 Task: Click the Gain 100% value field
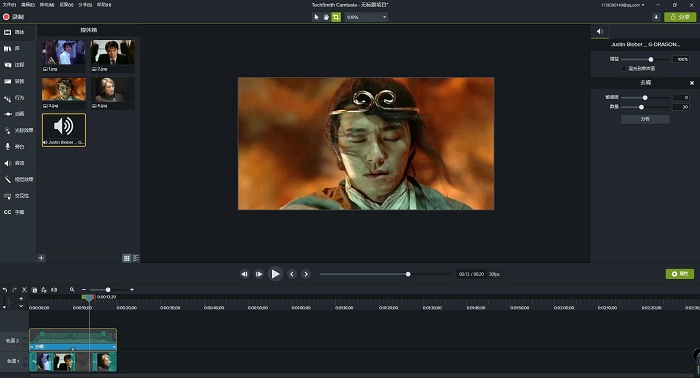[x=681, y=59]
